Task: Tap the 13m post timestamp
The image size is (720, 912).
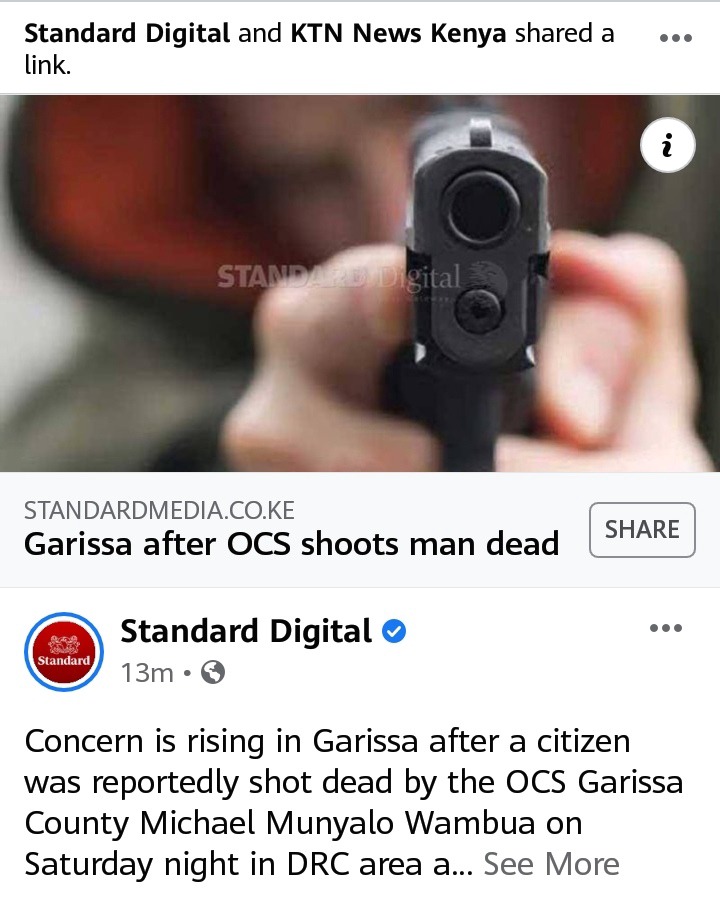Action: pyautogui.click(x=147, y=673)
